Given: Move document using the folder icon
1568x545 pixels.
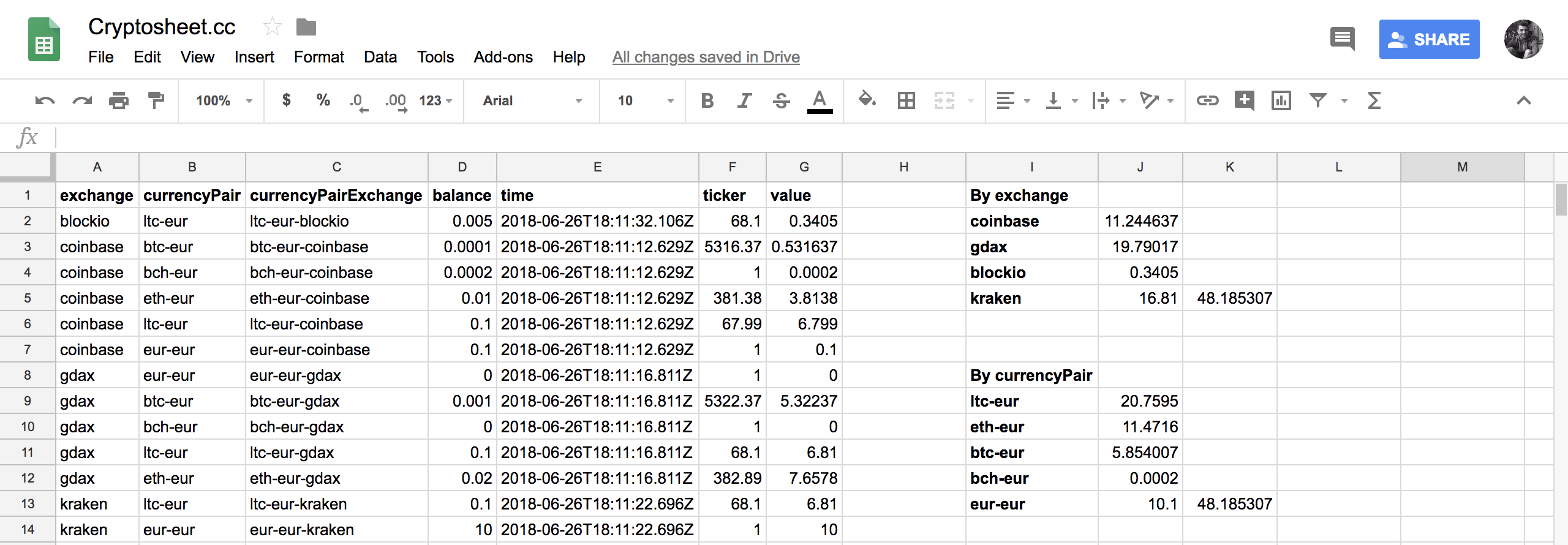Looking at the screenshot, I should [x=306, y=27].
